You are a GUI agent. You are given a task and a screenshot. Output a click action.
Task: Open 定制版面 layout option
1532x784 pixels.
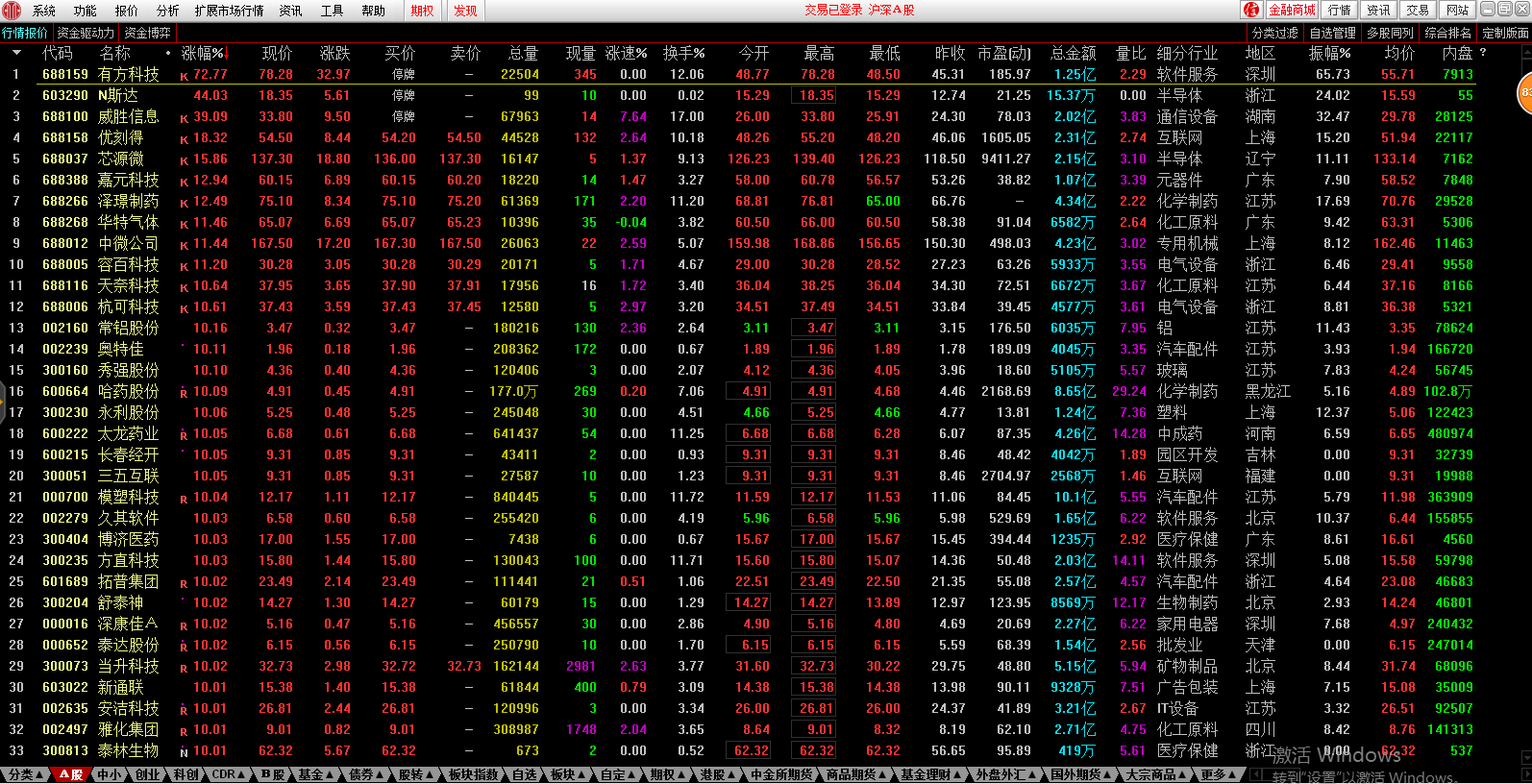pyautogui.click(x=1505, y=33)
